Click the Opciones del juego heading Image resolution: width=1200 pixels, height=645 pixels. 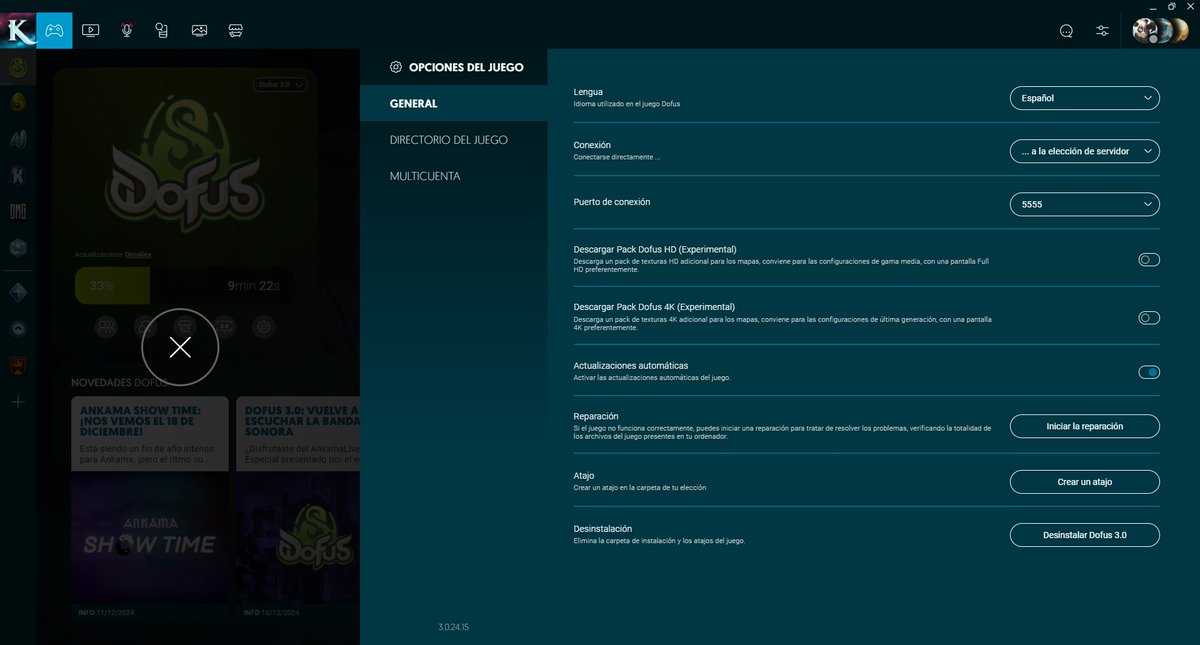(x=466, y=67)
